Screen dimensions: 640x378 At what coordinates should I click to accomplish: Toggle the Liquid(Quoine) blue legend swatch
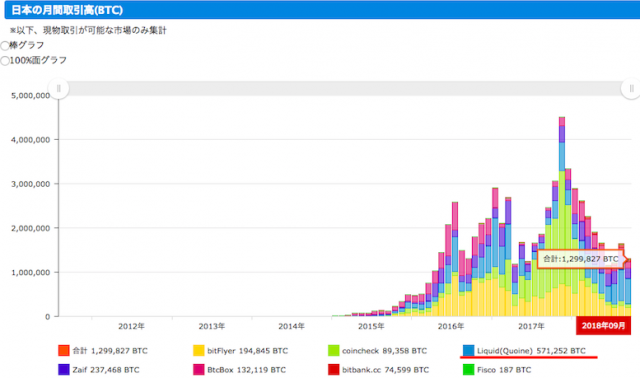[469, 351]
